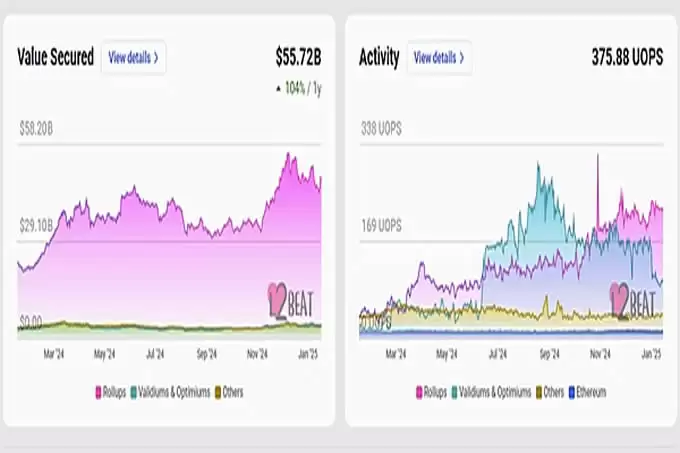Click the L2BEAT logo on Activity chart

pos(633,300)
